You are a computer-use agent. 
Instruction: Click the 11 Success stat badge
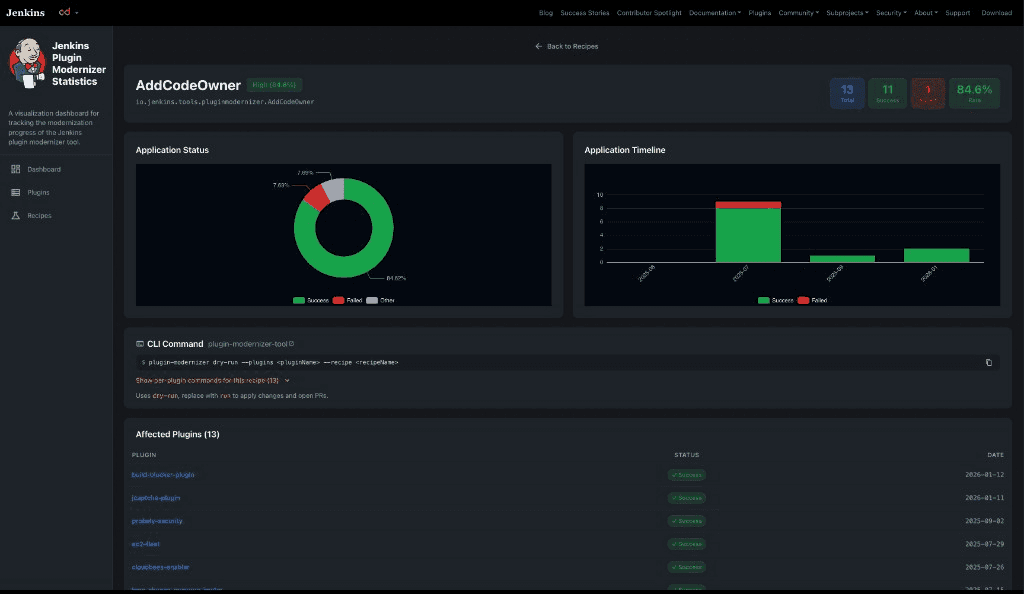coord(888,93)
